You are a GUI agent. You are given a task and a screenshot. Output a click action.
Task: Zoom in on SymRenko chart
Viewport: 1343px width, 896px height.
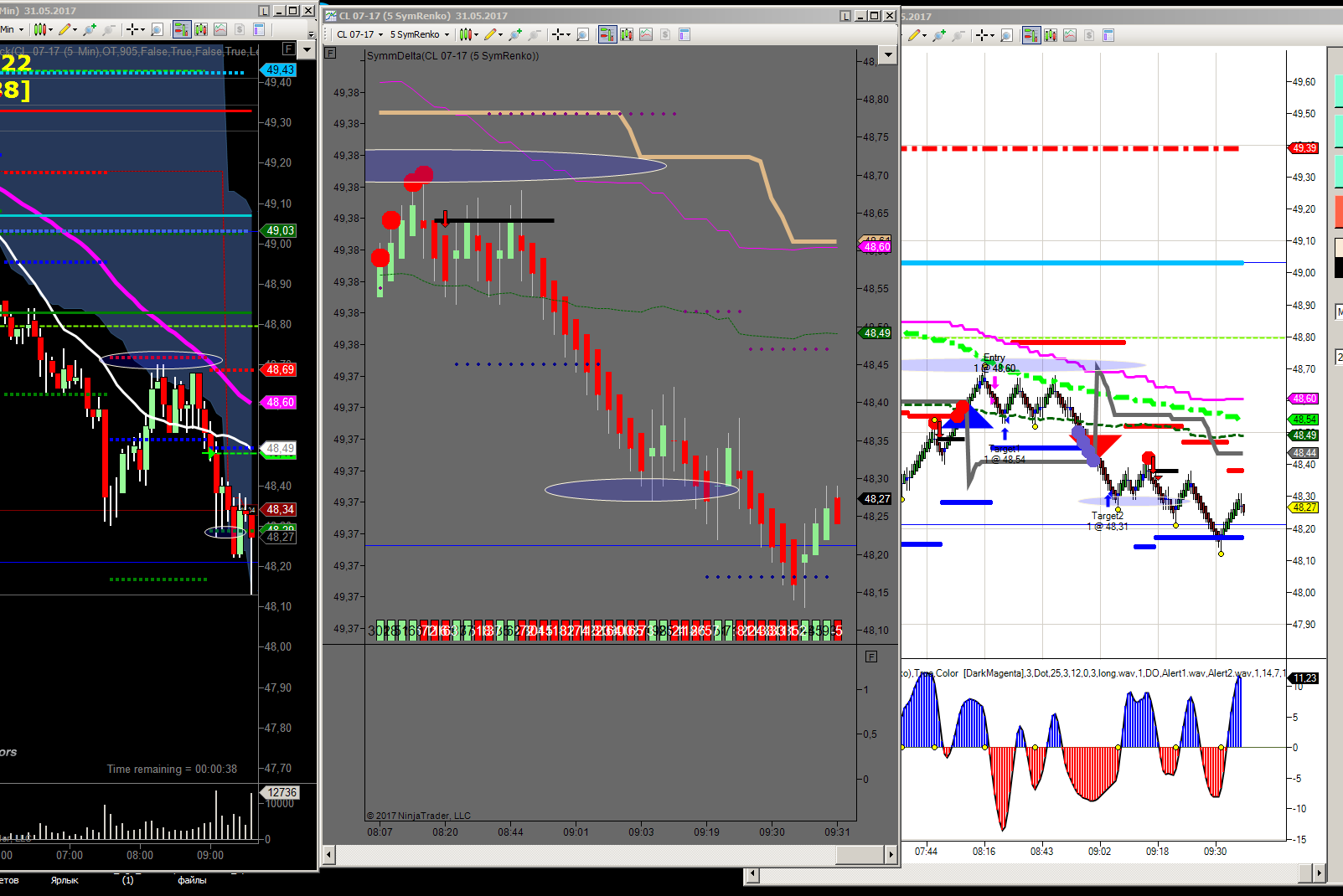point(515,34)
